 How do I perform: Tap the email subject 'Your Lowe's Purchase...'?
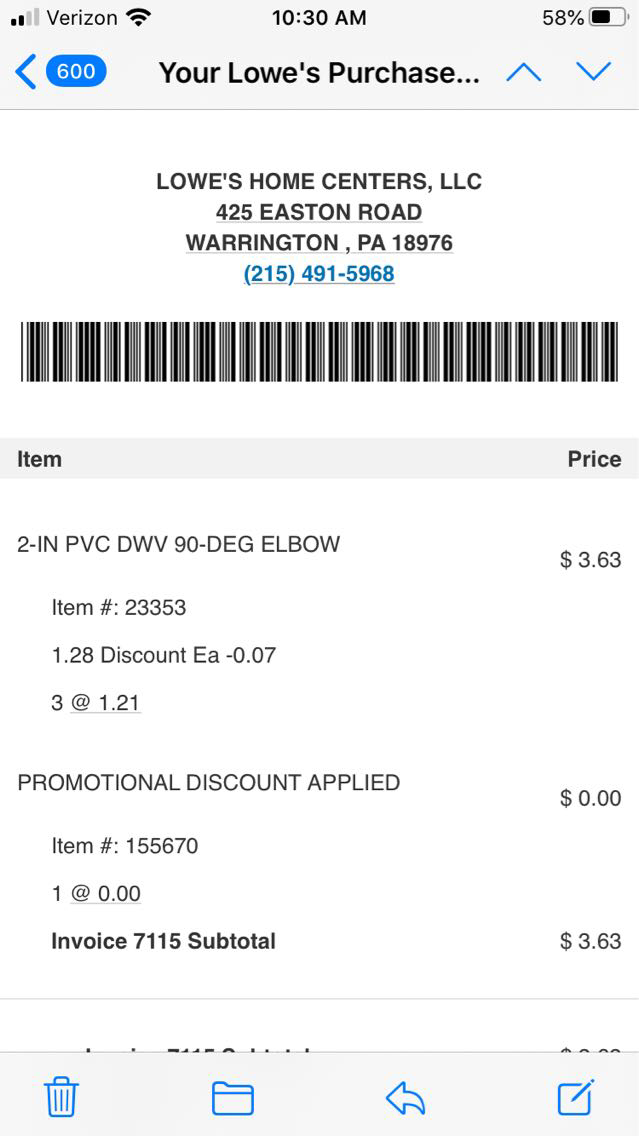coord(319,72)
